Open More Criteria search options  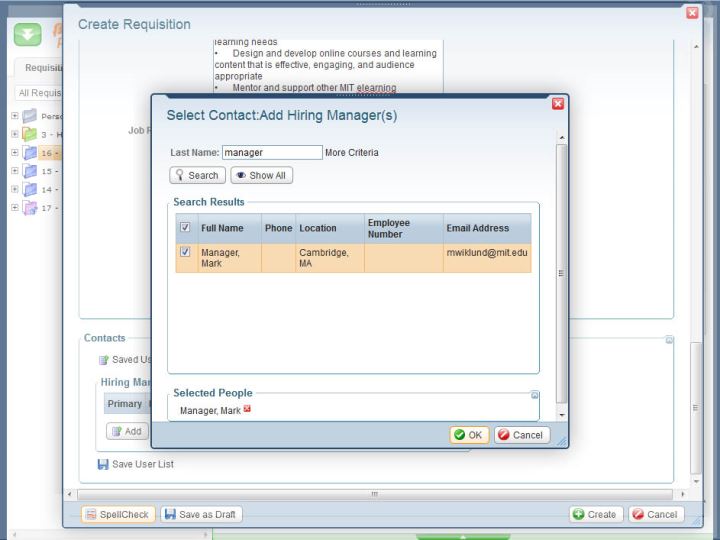click(x=352, y=153)
